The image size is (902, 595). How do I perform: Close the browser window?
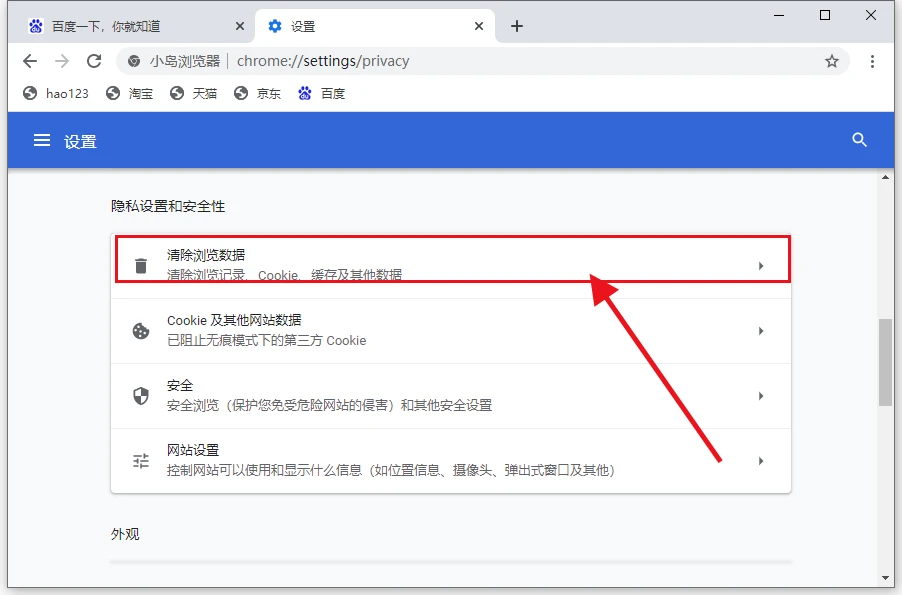coord(871,16)
